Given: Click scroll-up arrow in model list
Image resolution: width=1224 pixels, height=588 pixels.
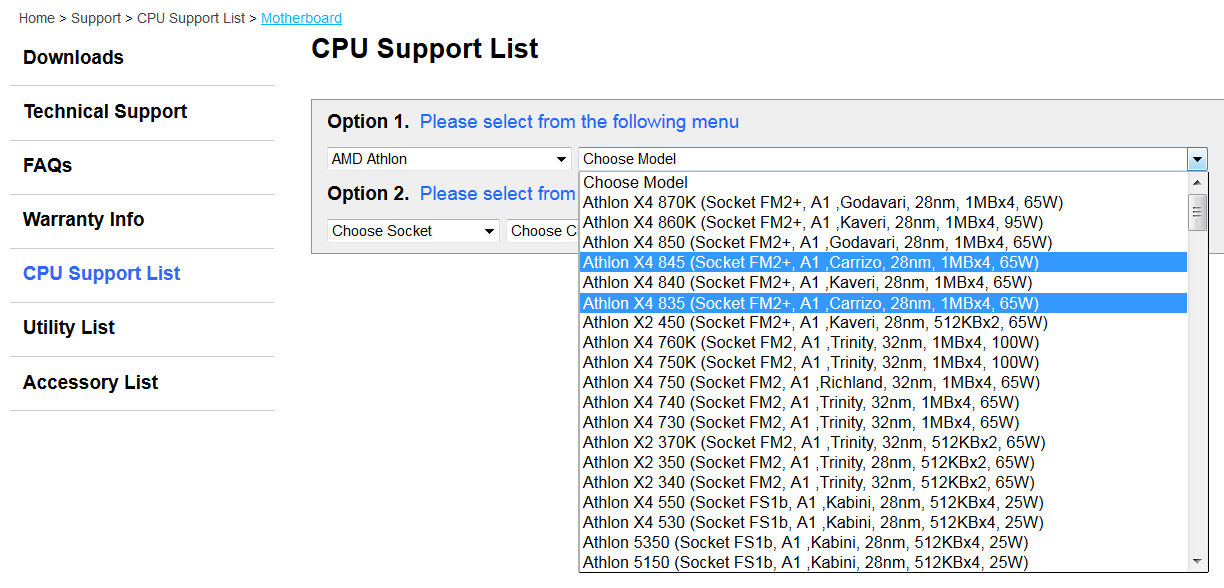Looking at the screenshot, I should tap(1197, 183).
